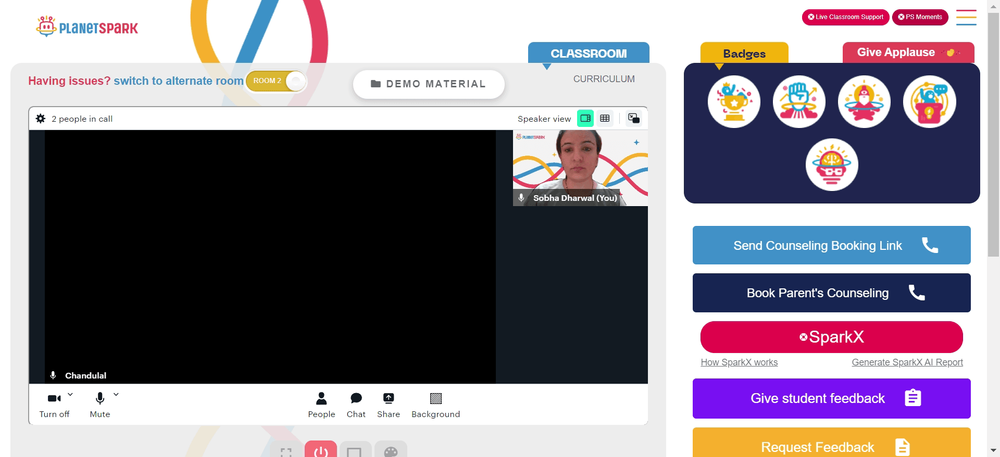Mute the microphone
The height and width of the screenshot is (457, 1000).
coord(99,405)
